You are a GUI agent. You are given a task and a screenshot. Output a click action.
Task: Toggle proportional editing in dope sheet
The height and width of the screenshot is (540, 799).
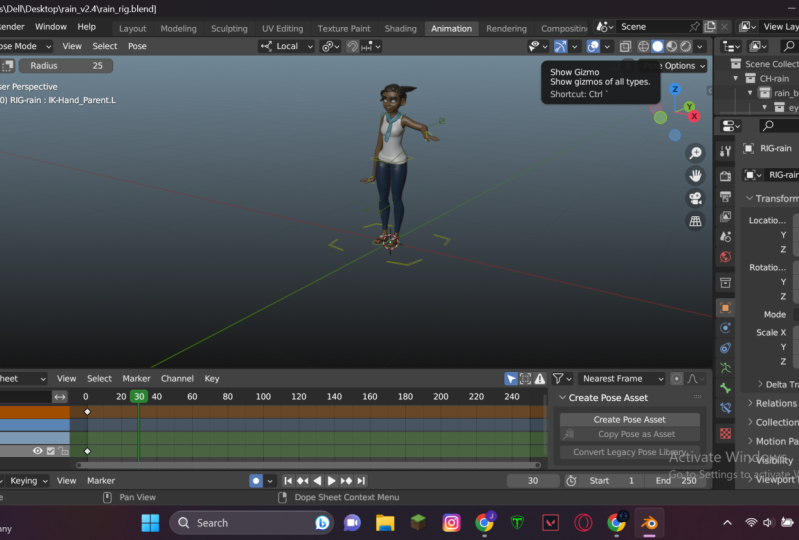point(676,379)
